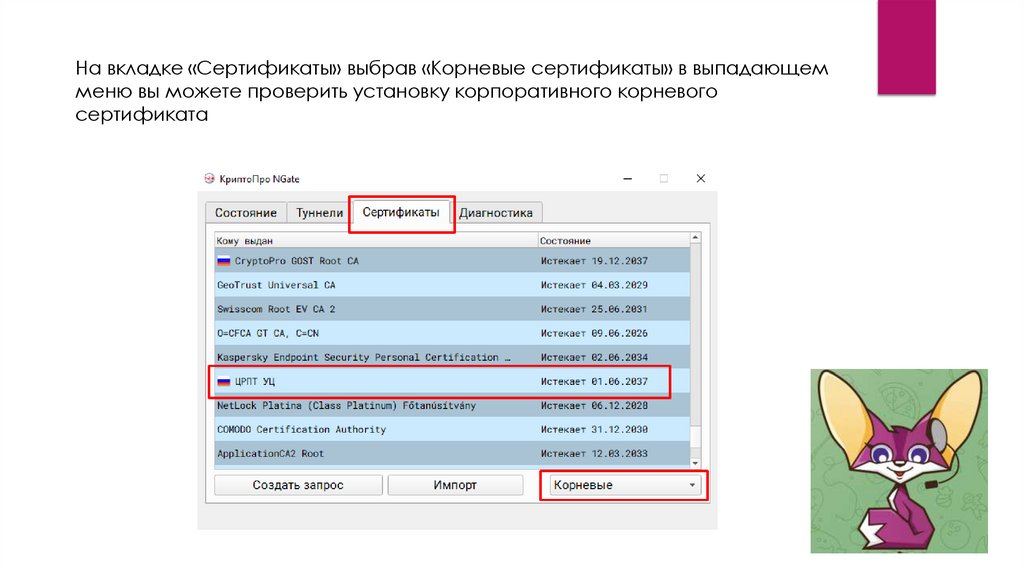Select the Swisscom Root EV CA 2 row
1024x574 pixels.
452,309
